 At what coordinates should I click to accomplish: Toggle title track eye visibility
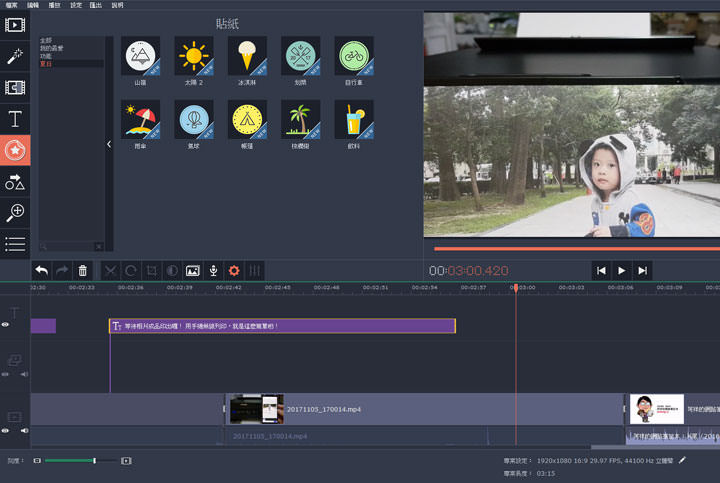5,325
